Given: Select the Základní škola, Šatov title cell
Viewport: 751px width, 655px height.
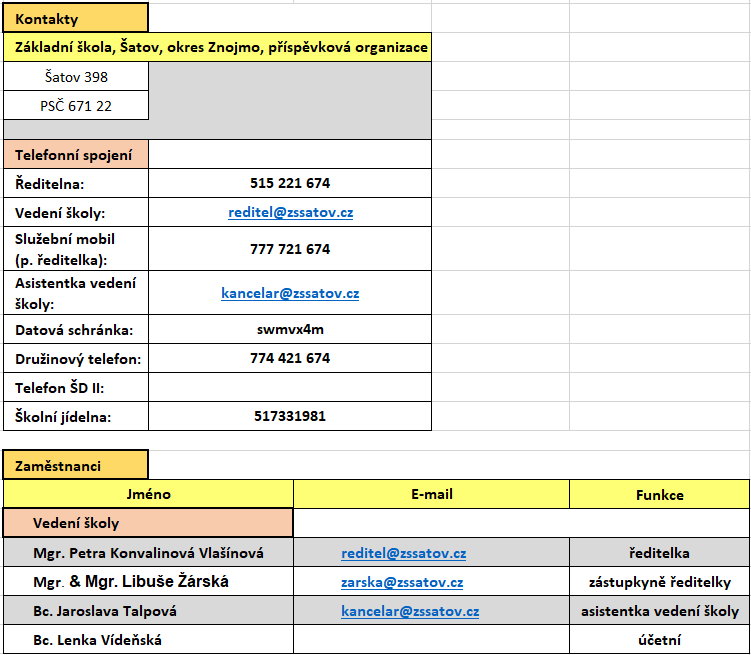Looking at the screenshot, I should point(217,47).
